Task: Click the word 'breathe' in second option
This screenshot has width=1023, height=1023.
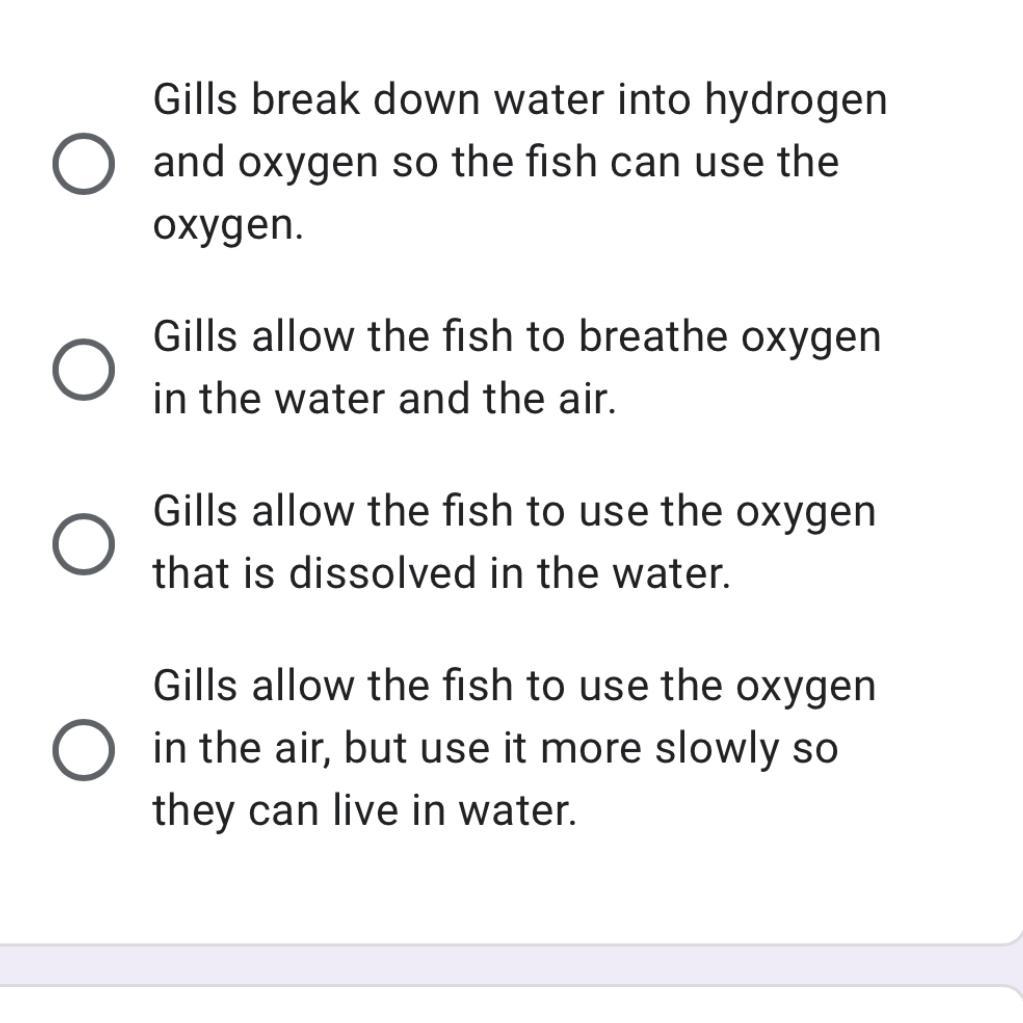Action: coord(654,337)
